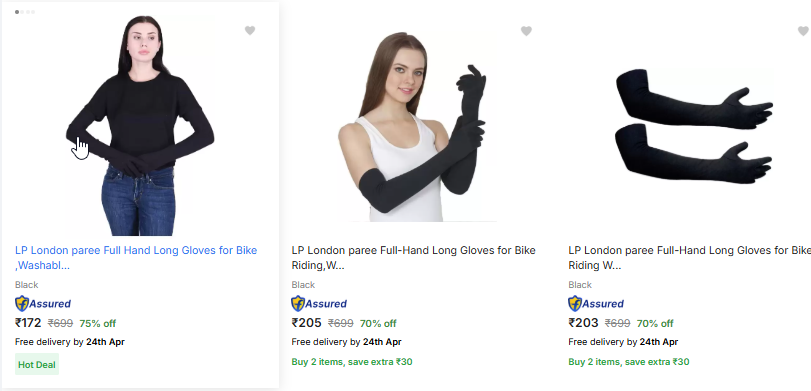Click the 75% off discount label
This screenshot has width=811, height=391.
coord(98,324)
